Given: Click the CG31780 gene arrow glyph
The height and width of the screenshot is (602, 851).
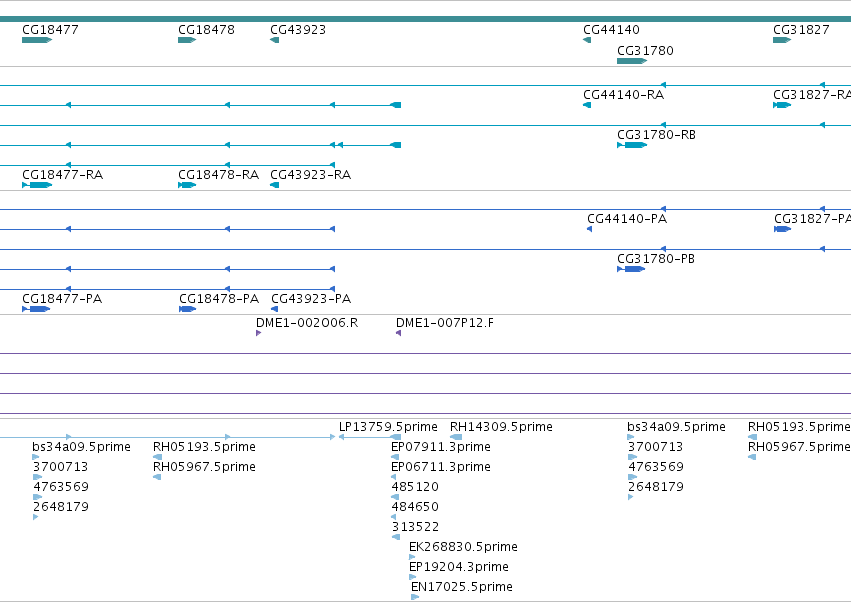Looking at the screenshot, I should point(632,61).
